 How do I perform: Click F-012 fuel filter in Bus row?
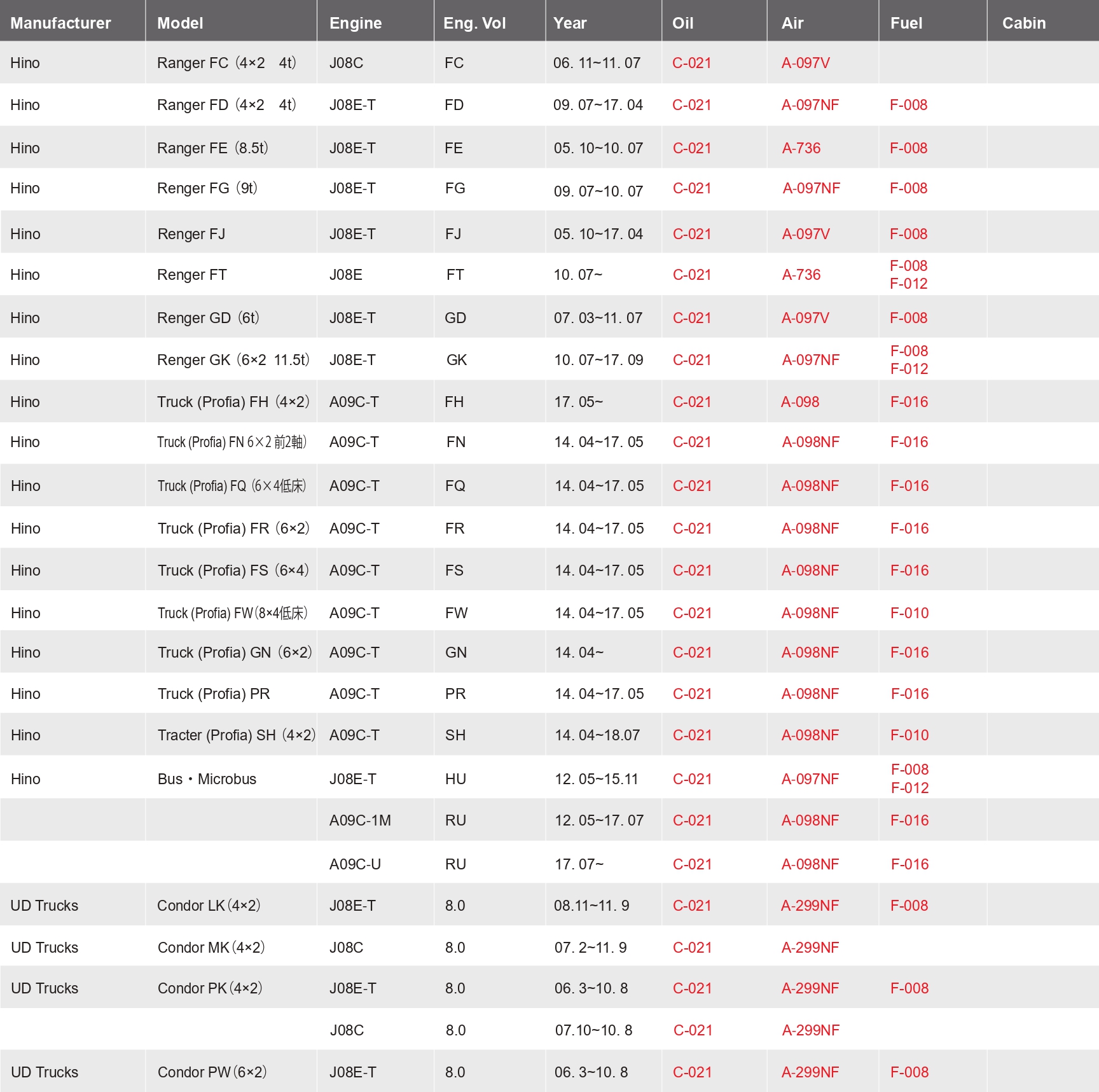pos(909,788)
